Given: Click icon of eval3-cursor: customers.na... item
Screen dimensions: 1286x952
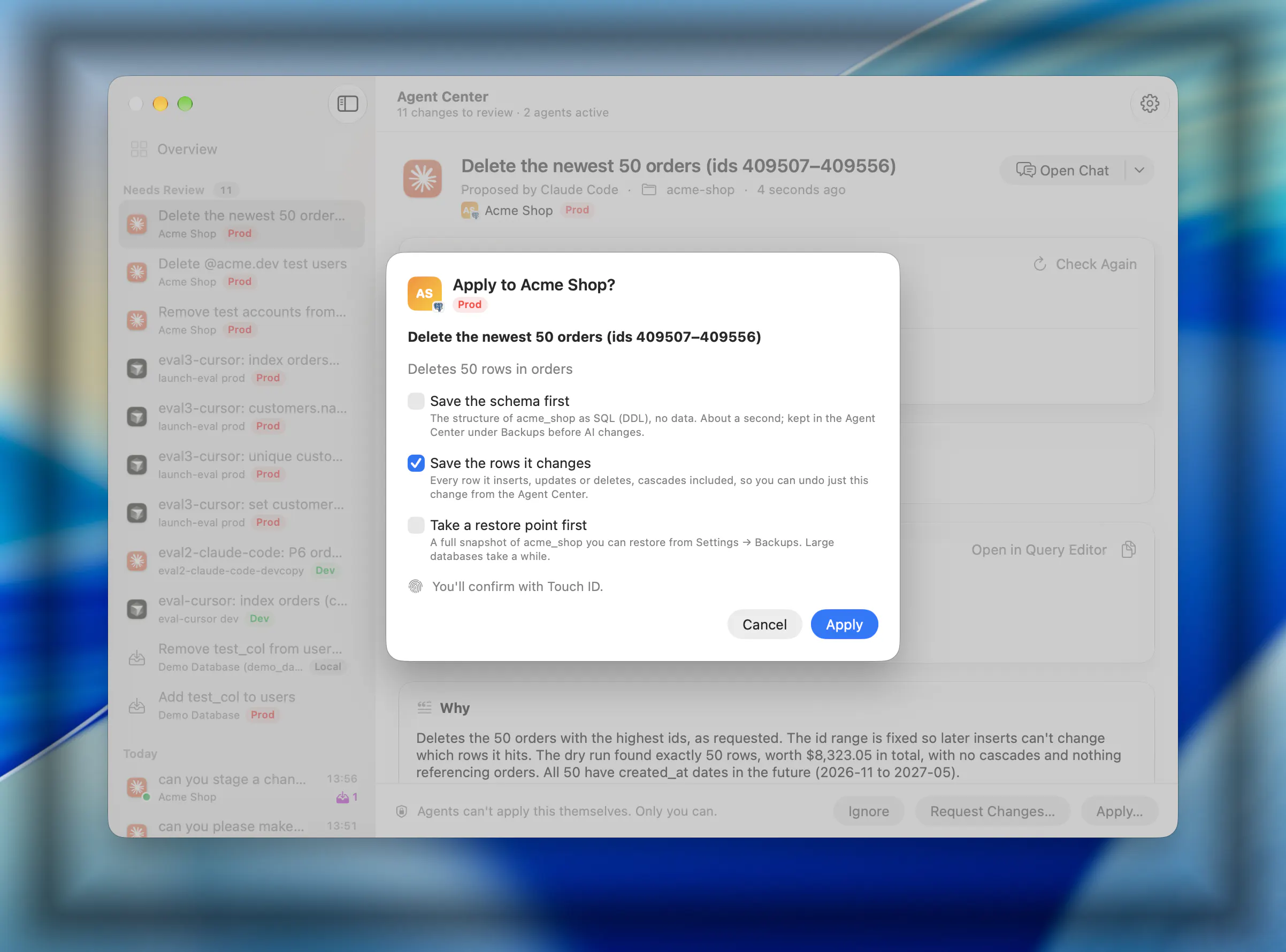Looking at the screenshot, I should click(137, 417).
